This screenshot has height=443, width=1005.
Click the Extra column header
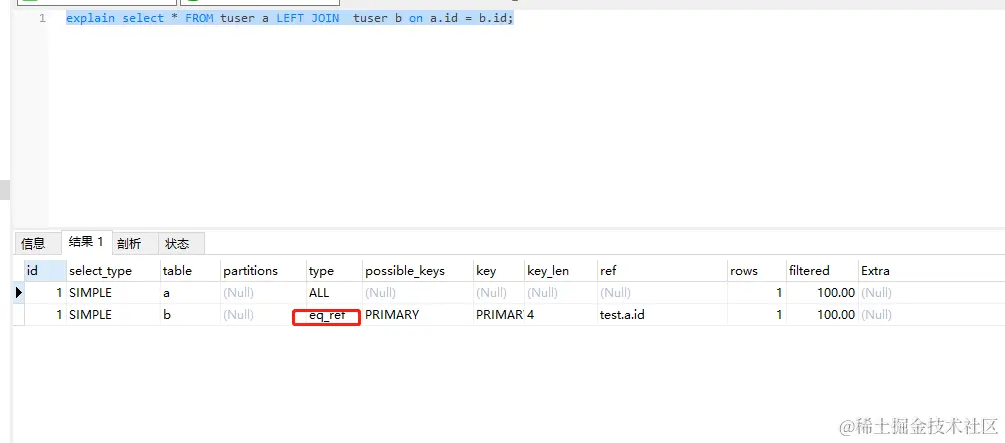pyautogui.click(x=931, y=271)
